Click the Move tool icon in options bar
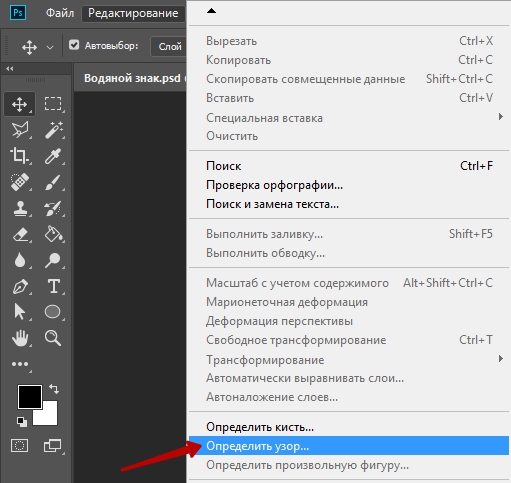The height and width of the screenshot is (483, 511). tap(29, 47)
